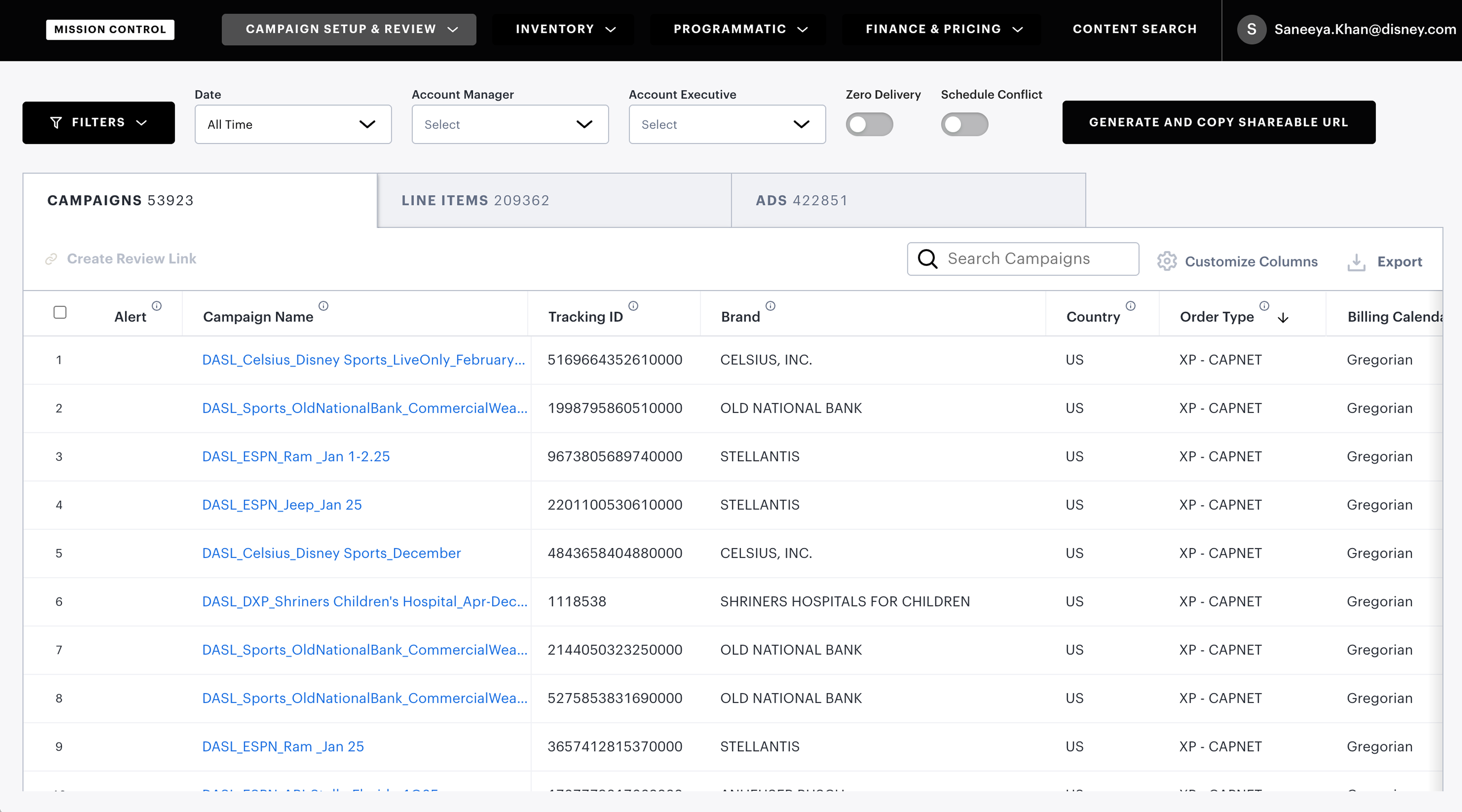This screenshot has height=812, width=1462.
Task: Click brand SHRINERS HOSPITALS FOR CHILDREN
Action: coord(845,602)
